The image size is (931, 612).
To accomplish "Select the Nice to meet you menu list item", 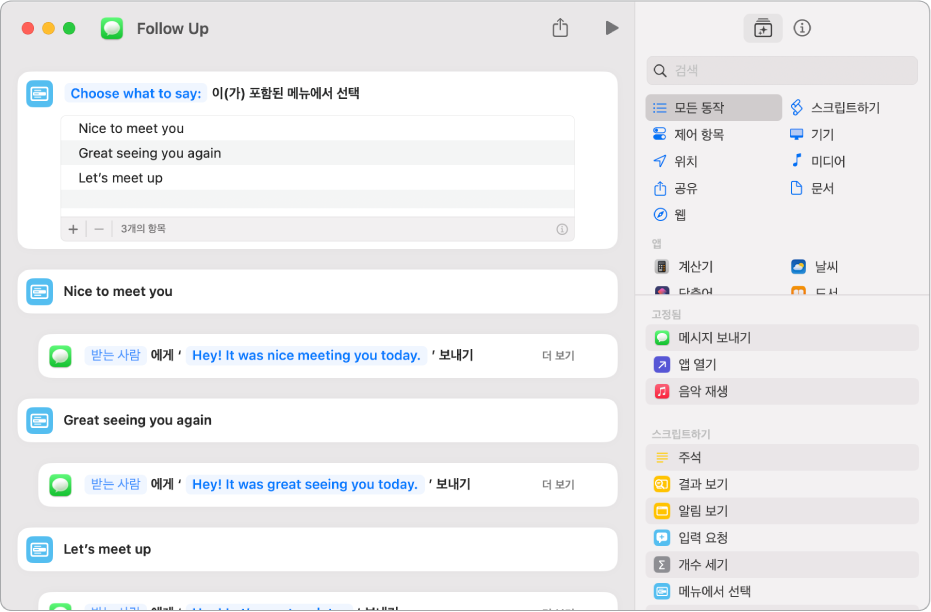I will pos(318,128).
